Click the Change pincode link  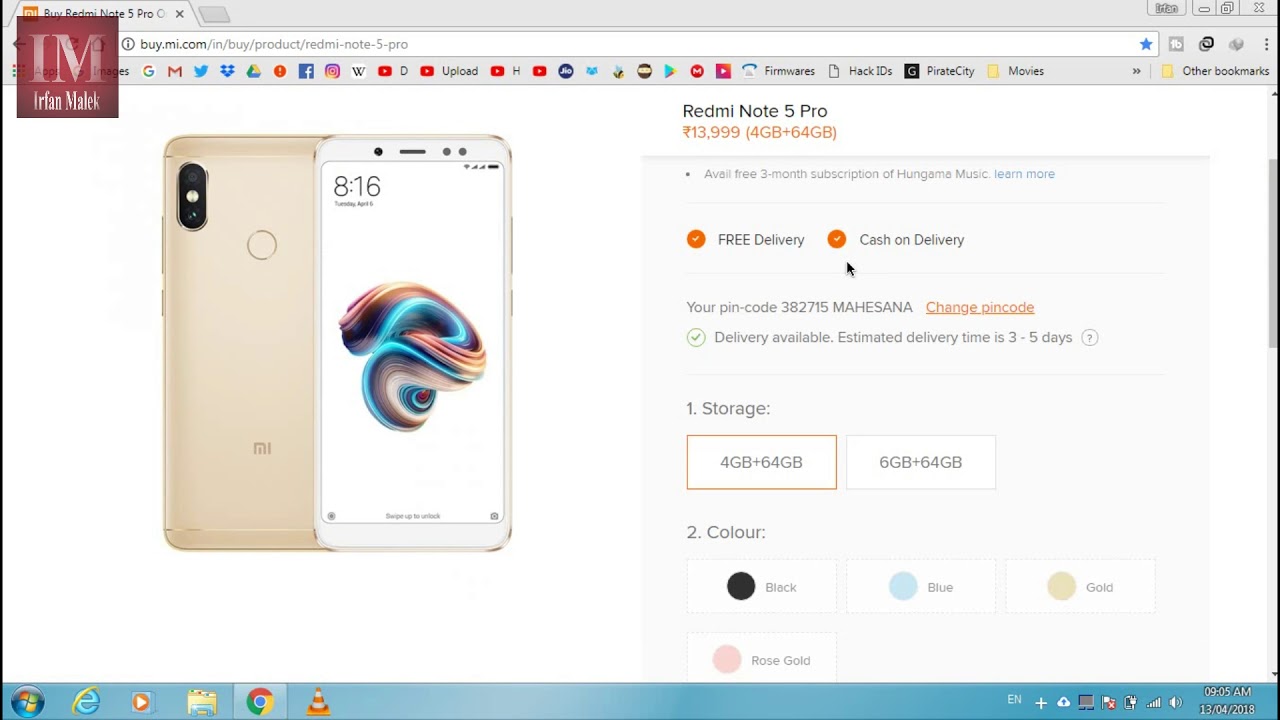click(980, 307)
